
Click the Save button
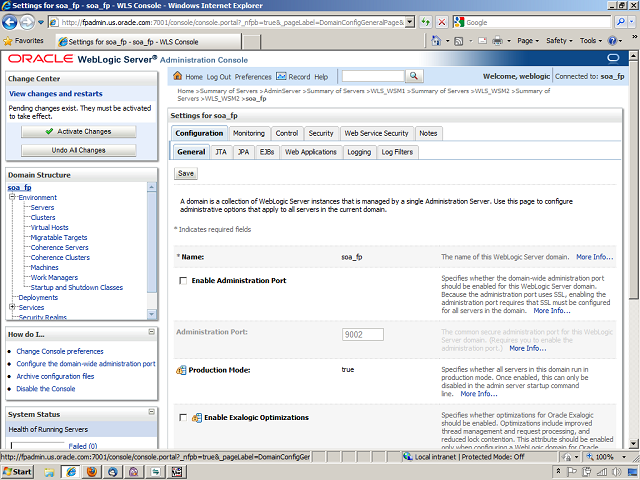(x=186, y=173)
